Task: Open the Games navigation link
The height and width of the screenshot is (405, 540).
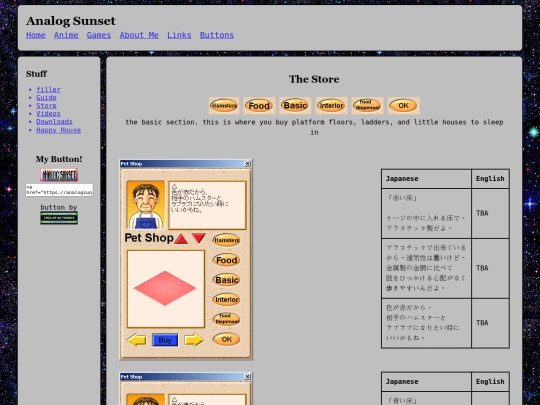Action: [99, 35]
